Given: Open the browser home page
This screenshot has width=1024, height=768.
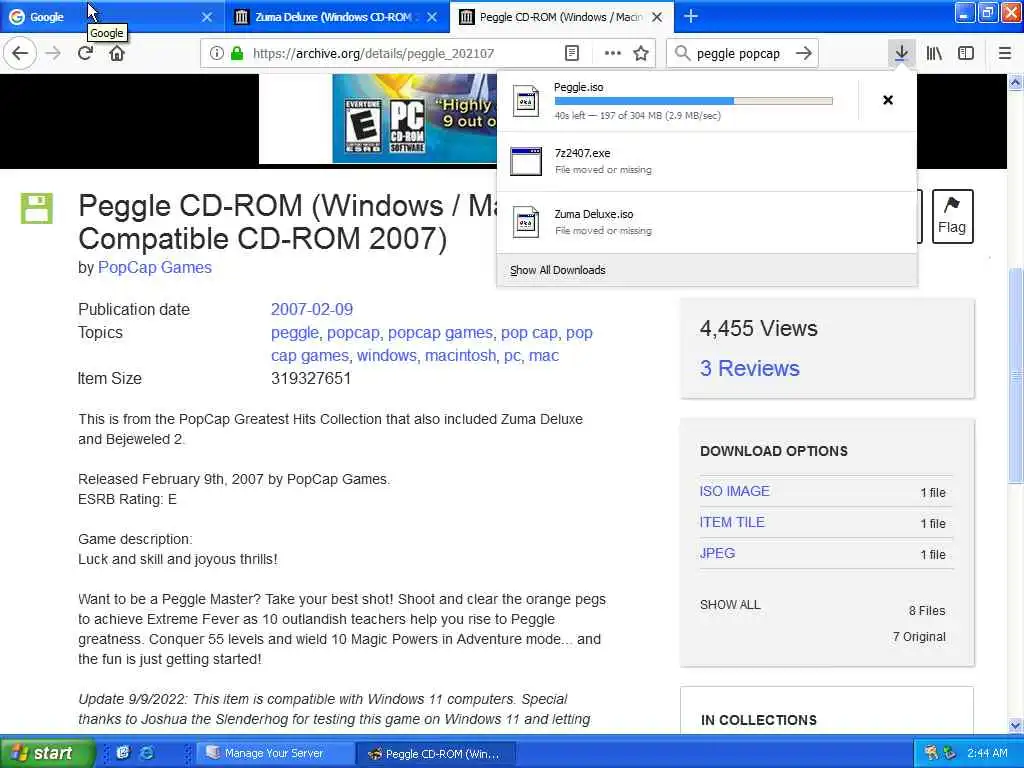Looking at the screenshot, I should (x=117, y=53).
